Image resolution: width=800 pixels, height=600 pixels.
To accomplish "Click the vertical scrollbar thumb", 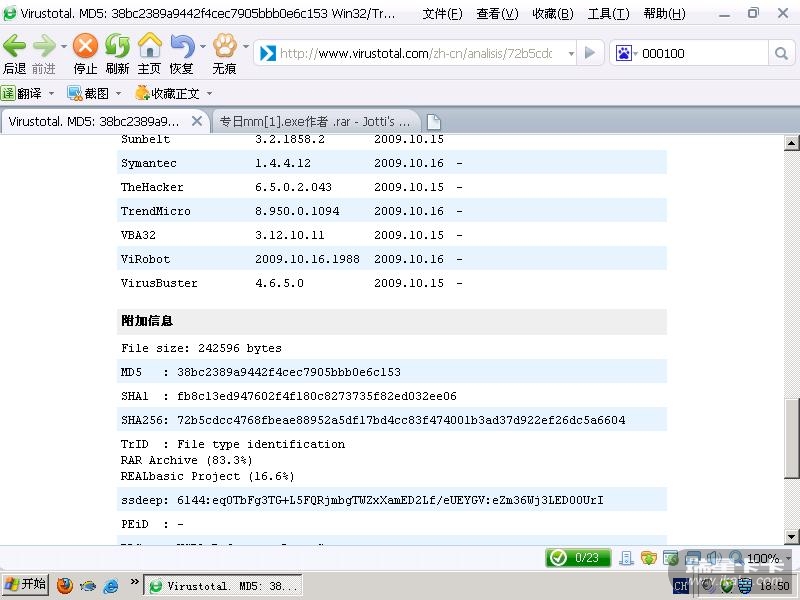I will click(x=791, y=438).
